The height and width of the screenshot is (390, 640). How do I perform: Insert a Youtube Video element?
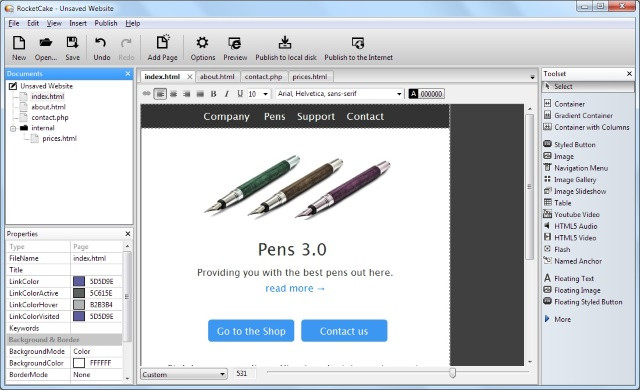point(572,214)
